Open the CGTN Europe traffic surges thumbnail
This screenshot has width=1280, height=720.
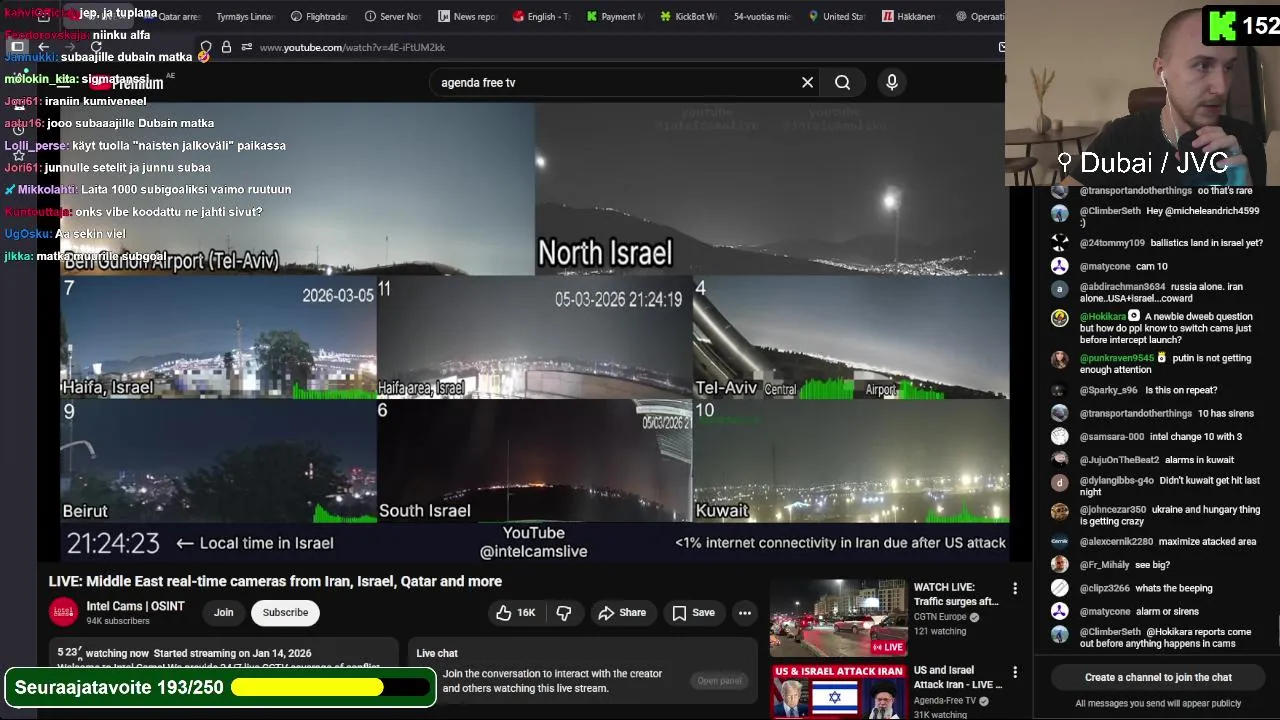tap(838, 618)
